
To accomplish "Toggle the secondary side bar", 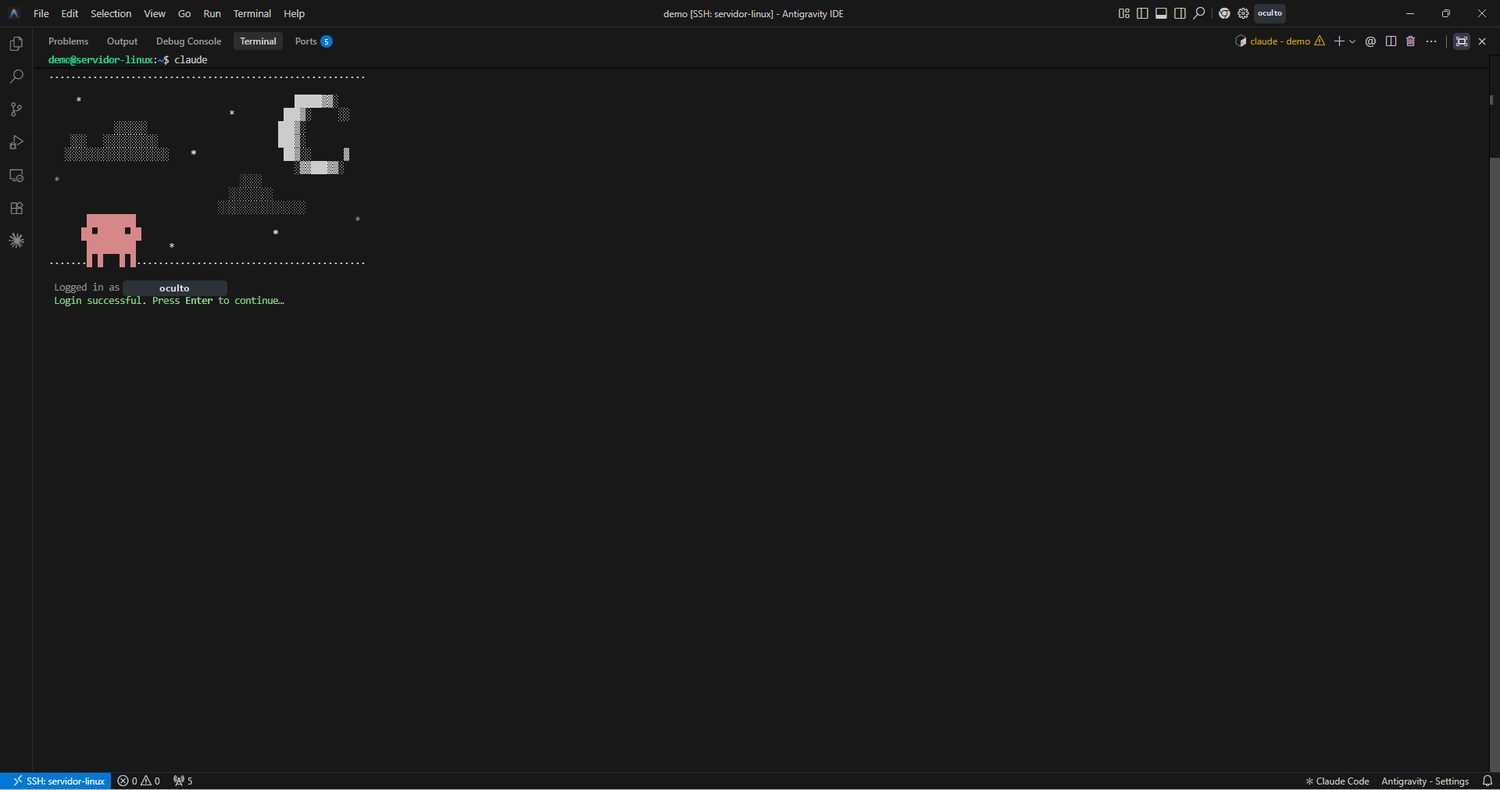I will pyautogui.click(x=1180, y=13).
